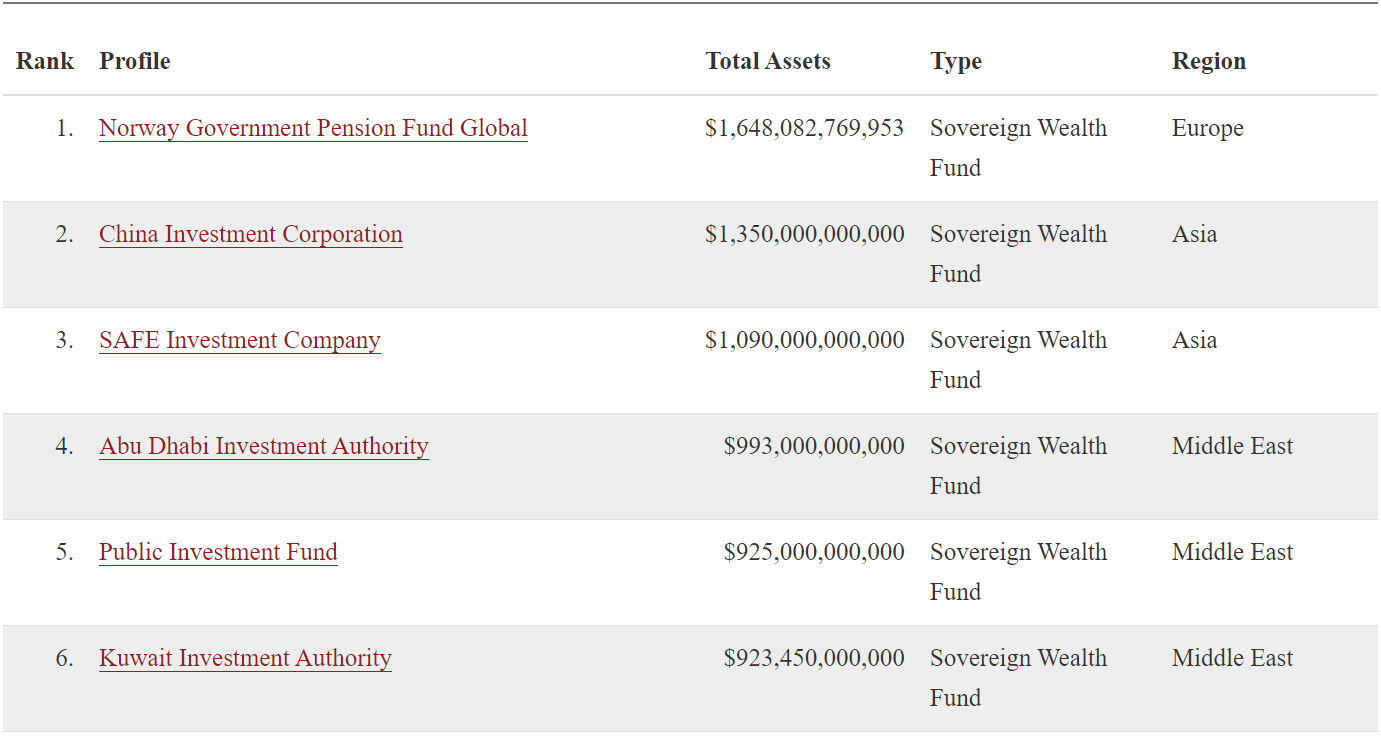Click the $993,000,000,000 assets cell

point(814,446)
